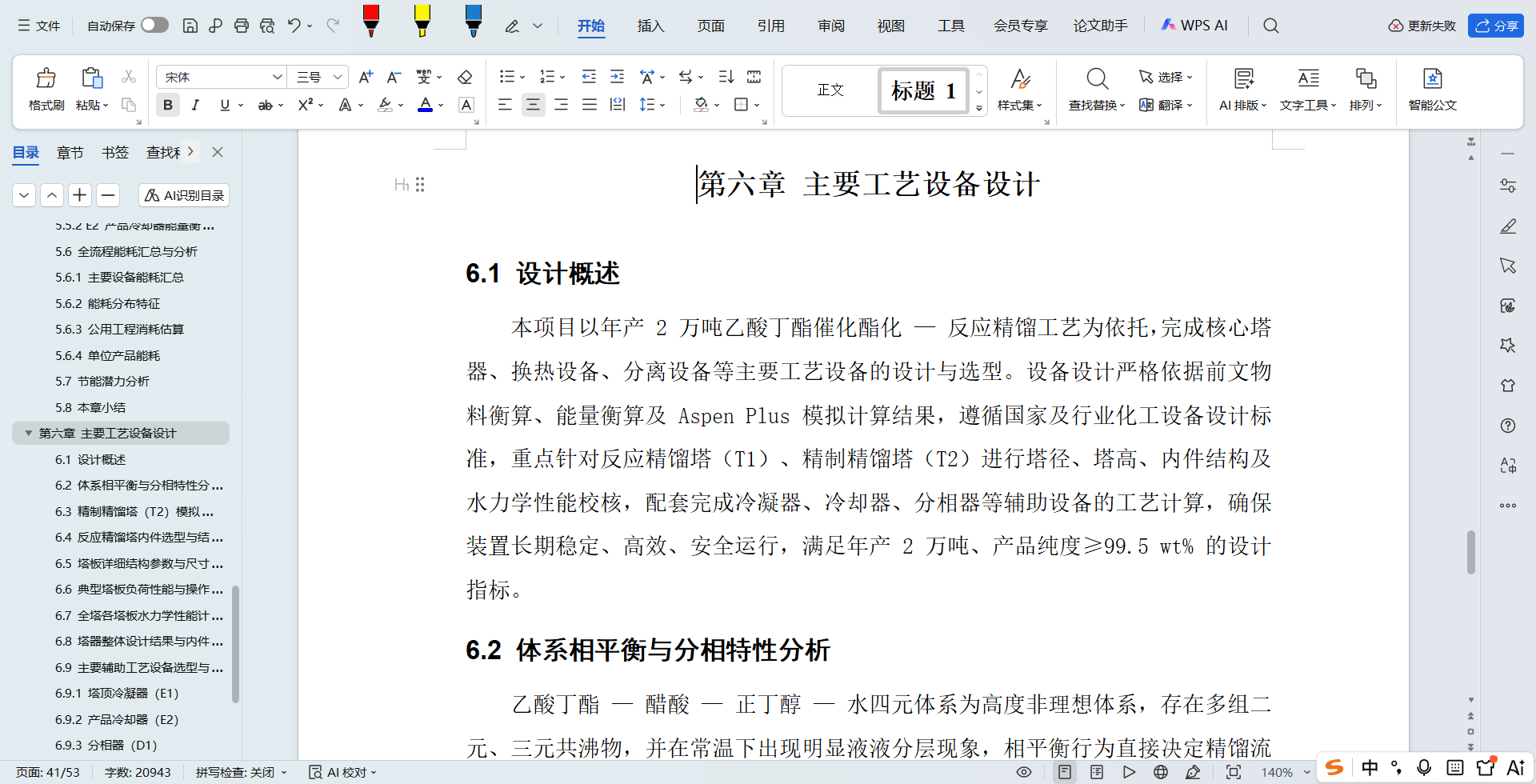Undo the last action
The image size is (1536, 784).
294,26
